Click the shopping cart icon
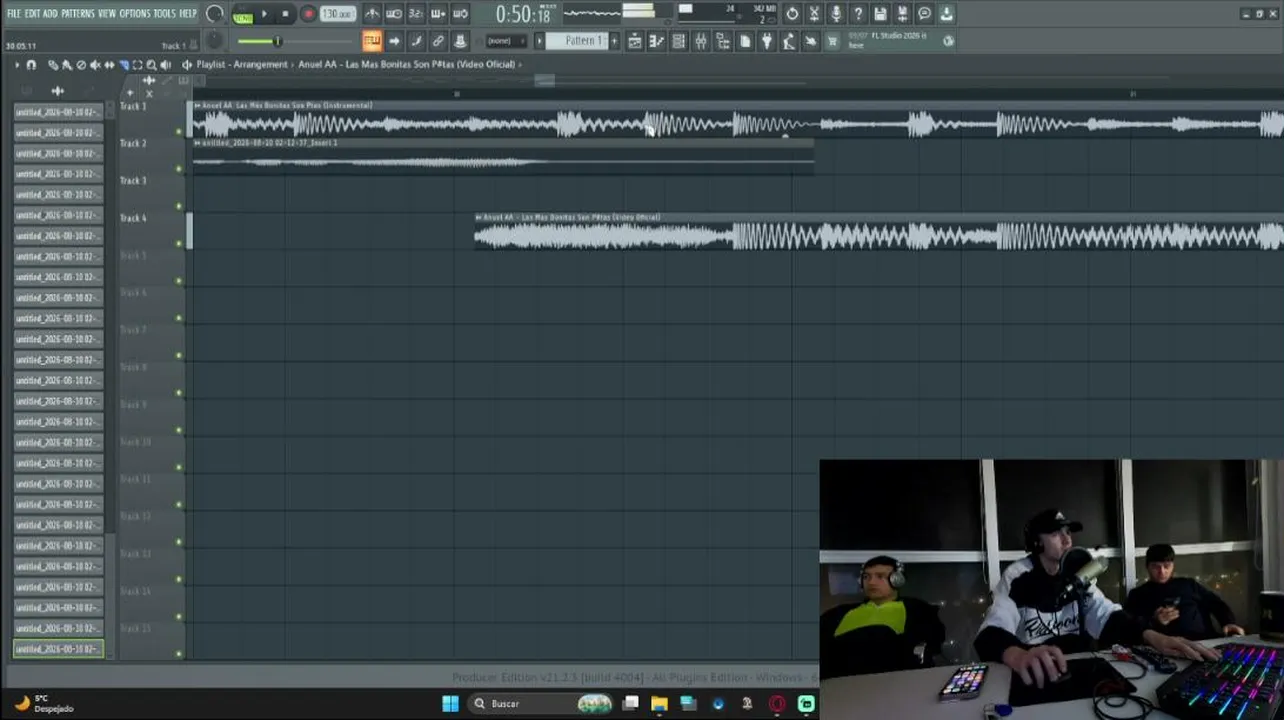Screen dimensions: 1284x720 [832, 41]
